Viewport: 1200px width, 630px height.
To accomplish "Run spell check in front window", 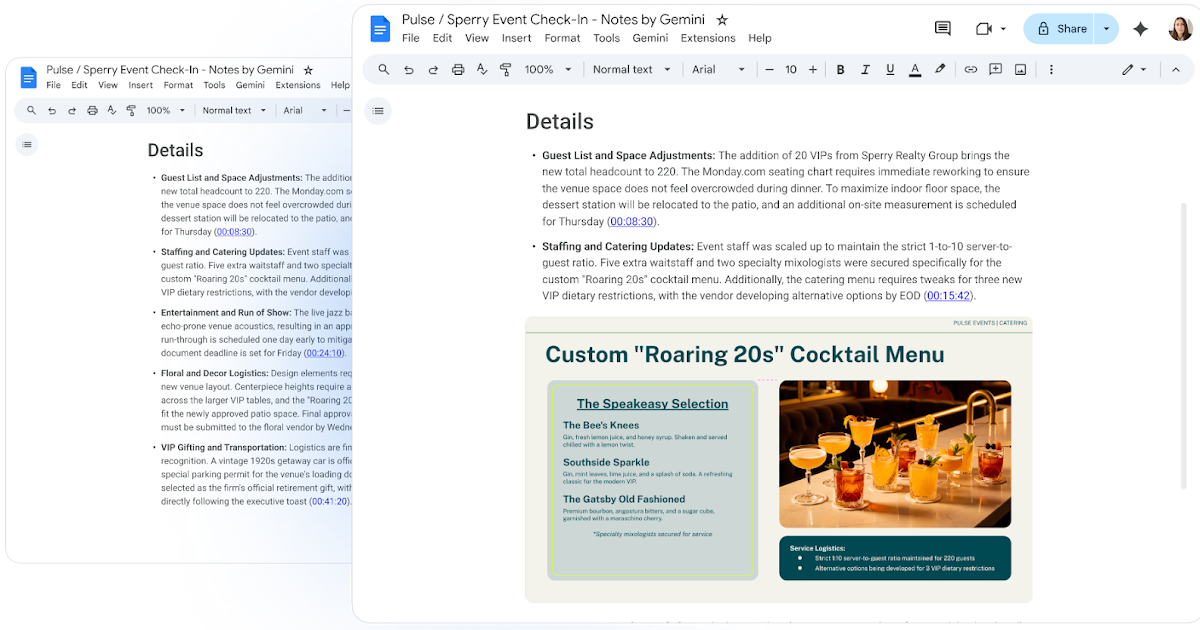I will tap(482, 70).
